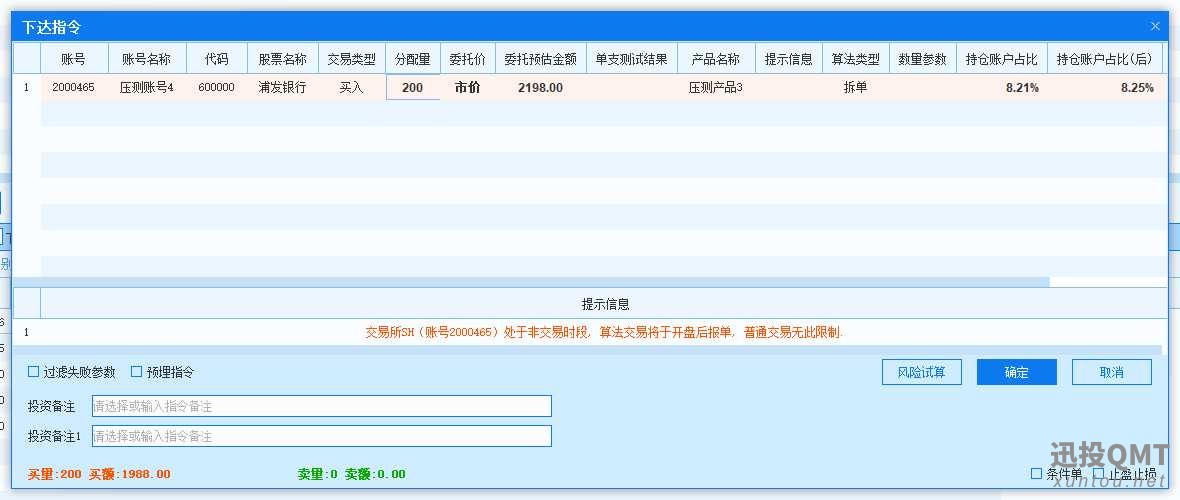Select account number 2000465 cell
The image size is (1180, 500).
pos(73,87)
